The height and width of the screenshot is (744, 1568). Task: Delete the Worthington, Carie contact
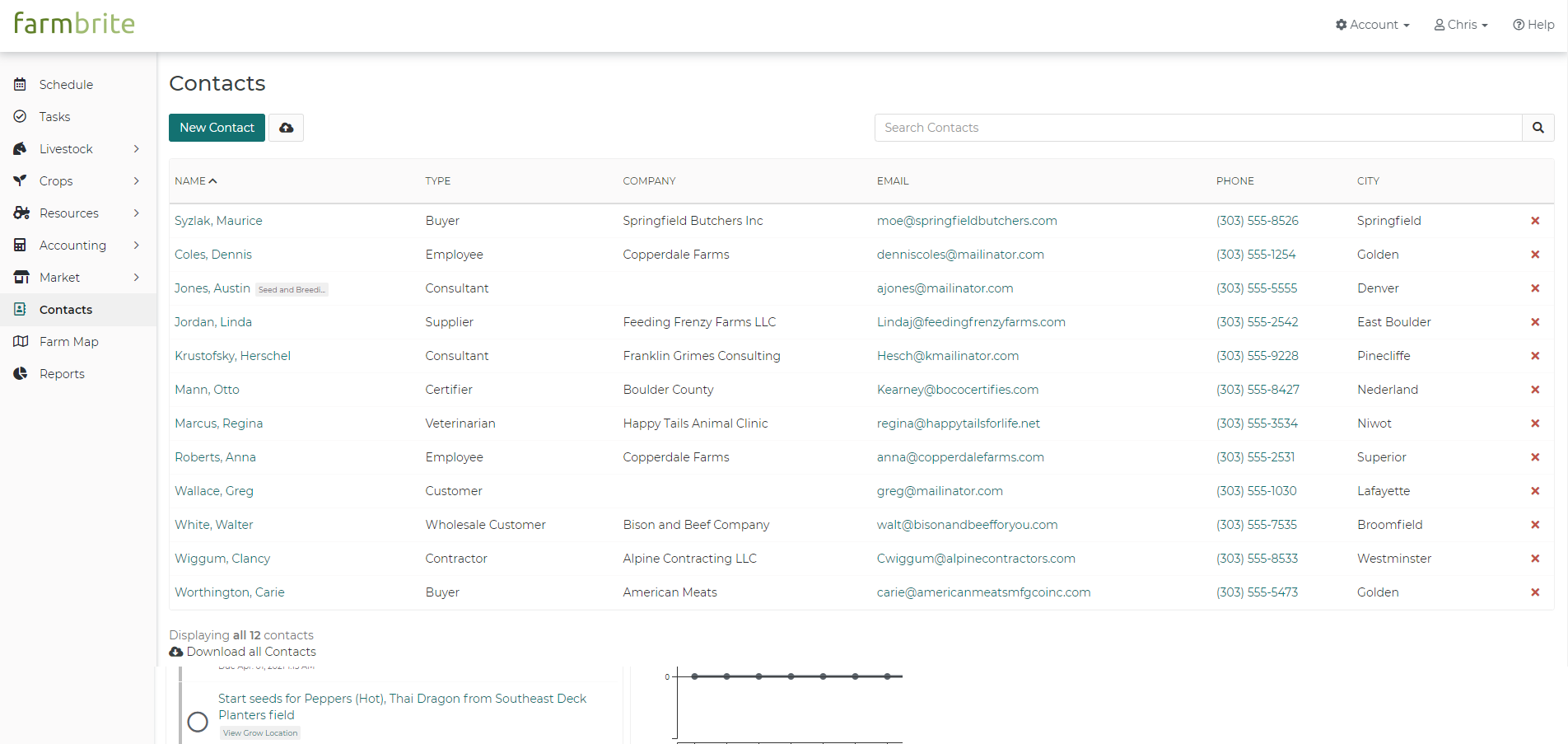[1535, 592]
